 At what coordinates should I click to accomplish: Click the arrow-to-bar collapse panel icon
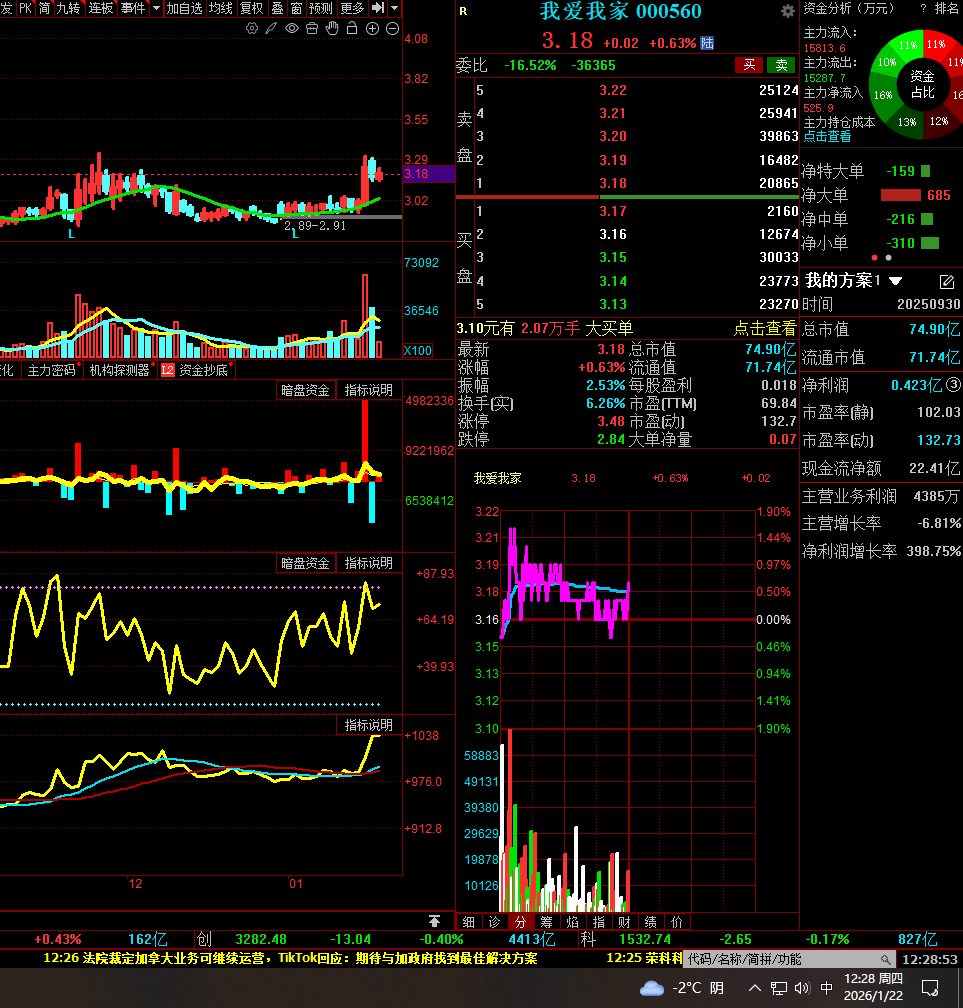point(378,8)
